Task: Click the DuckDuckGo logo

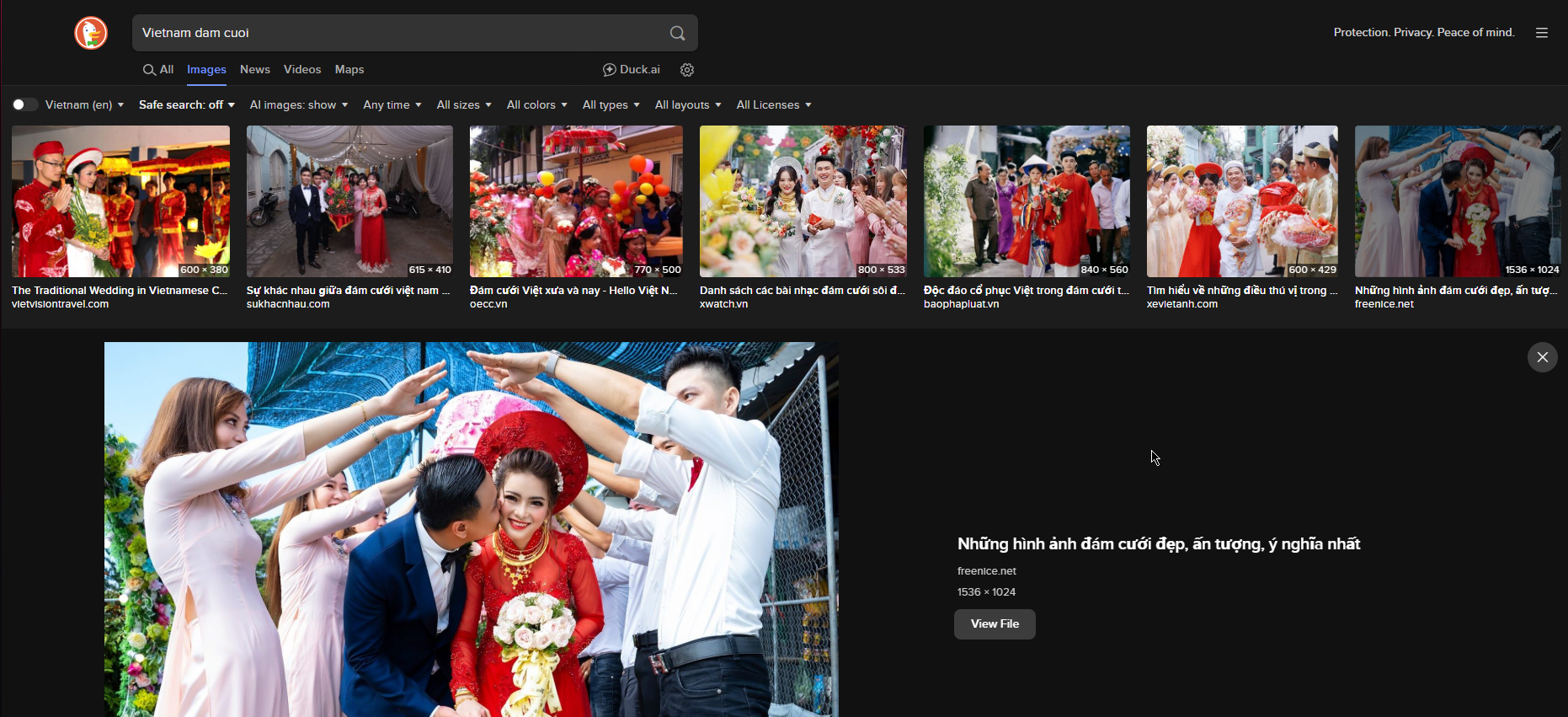Action: tap(91, 33)
